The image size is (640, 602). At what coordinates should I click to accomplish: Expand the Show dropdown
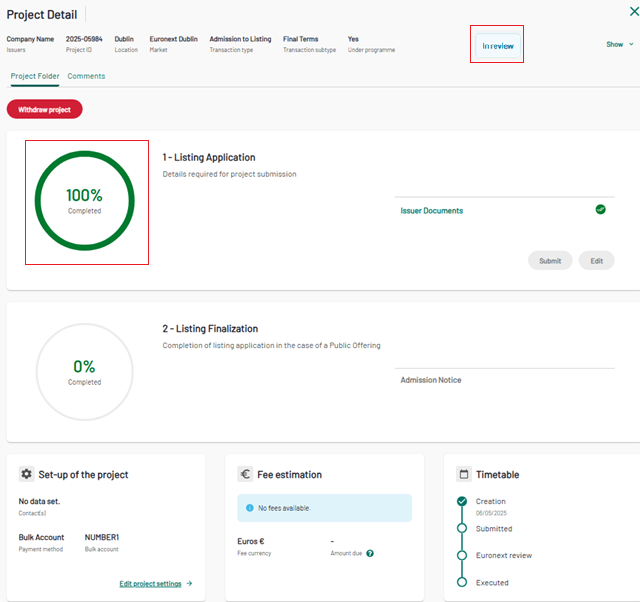pyautogui.click(x=619, y=44)
